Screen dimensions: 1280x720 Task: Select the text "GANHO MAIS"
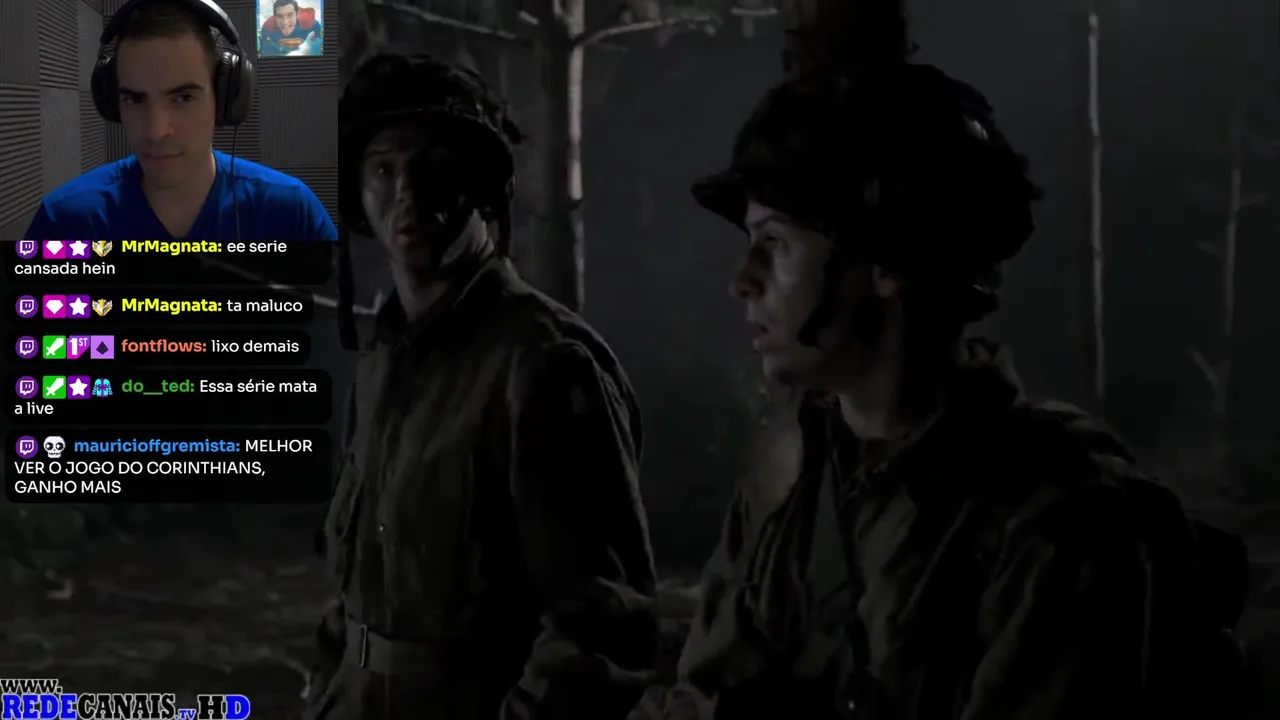(67, 487)
